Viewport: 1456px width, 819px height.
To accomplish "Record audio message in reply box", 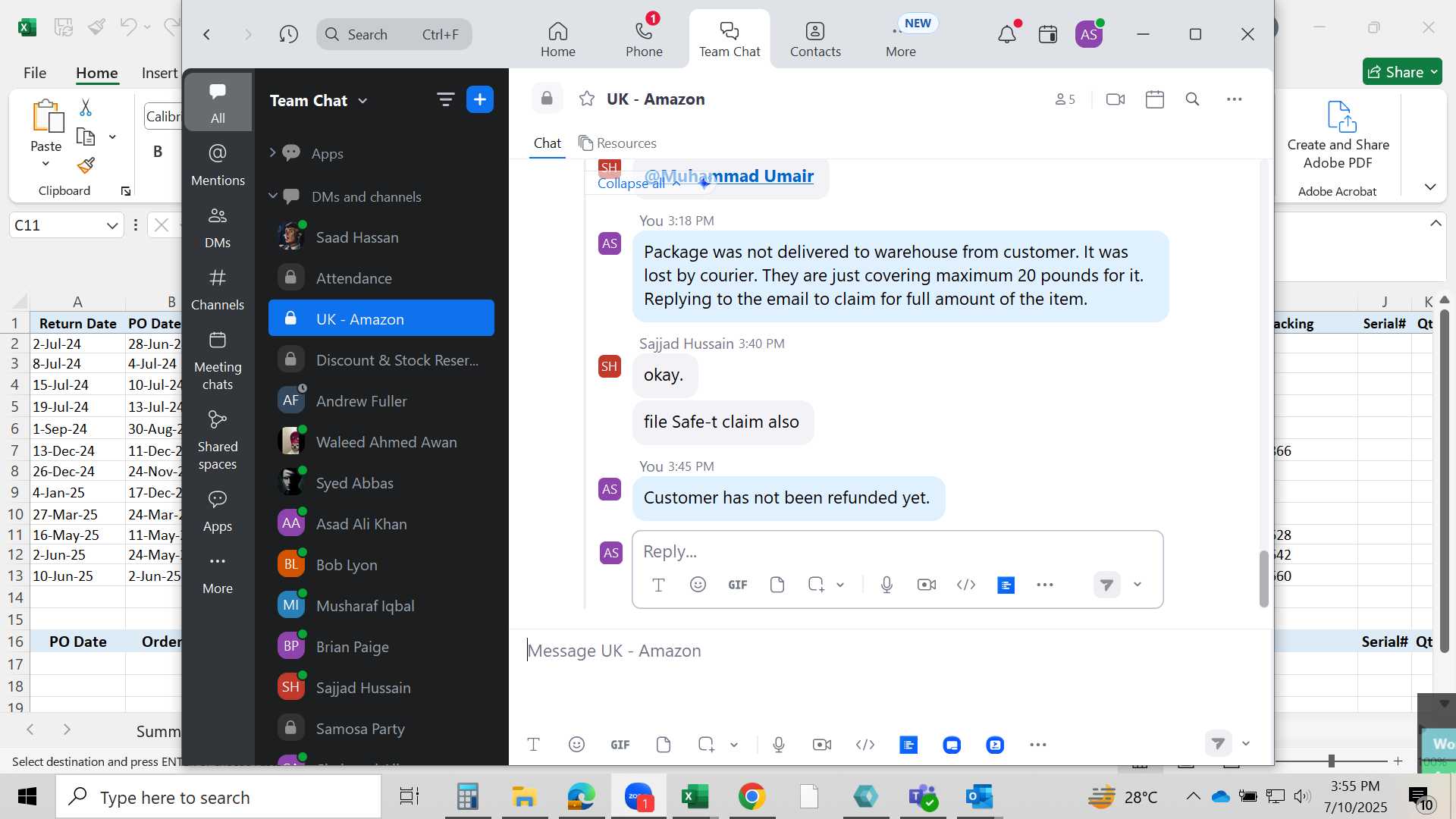I will [886, 584].
